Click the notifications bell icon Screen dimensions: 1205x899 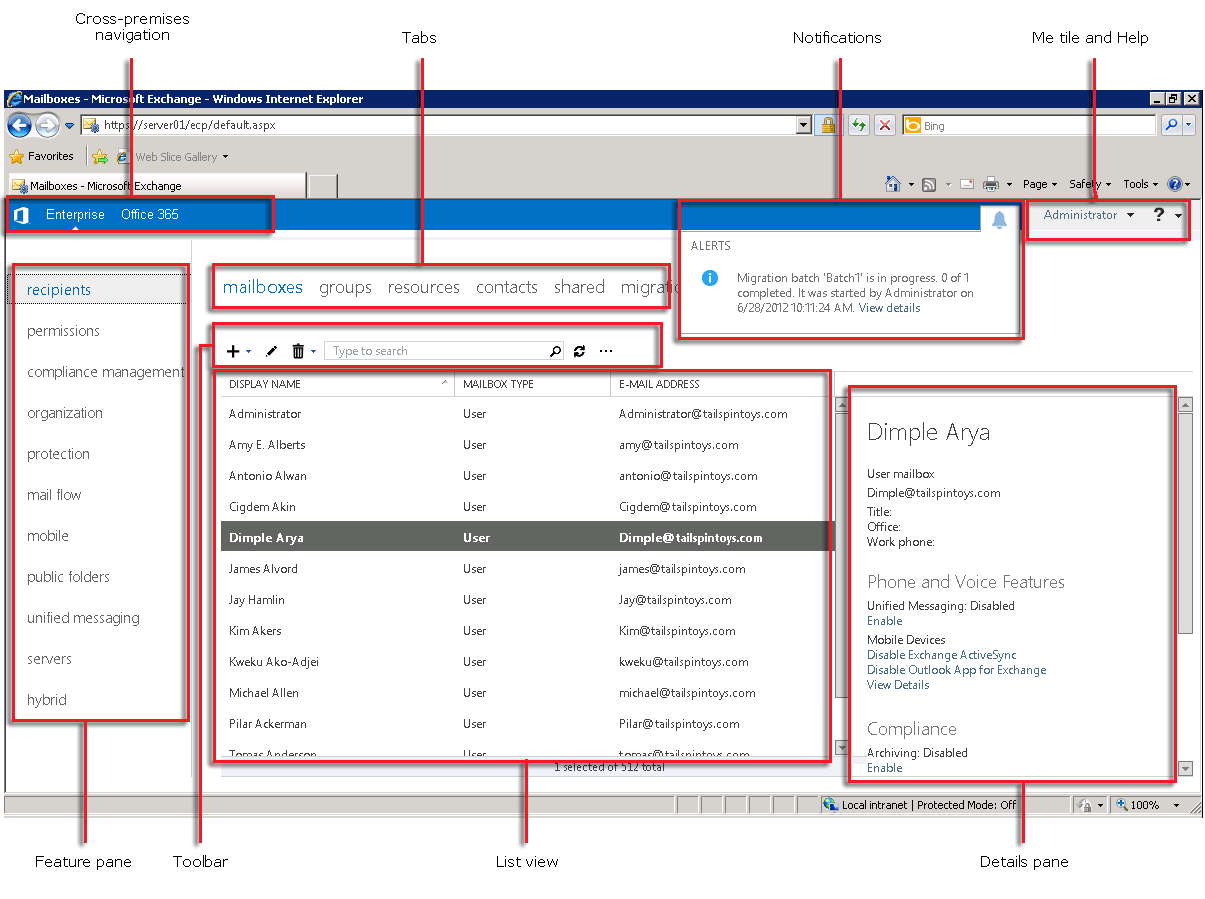[x=998, y=221]
